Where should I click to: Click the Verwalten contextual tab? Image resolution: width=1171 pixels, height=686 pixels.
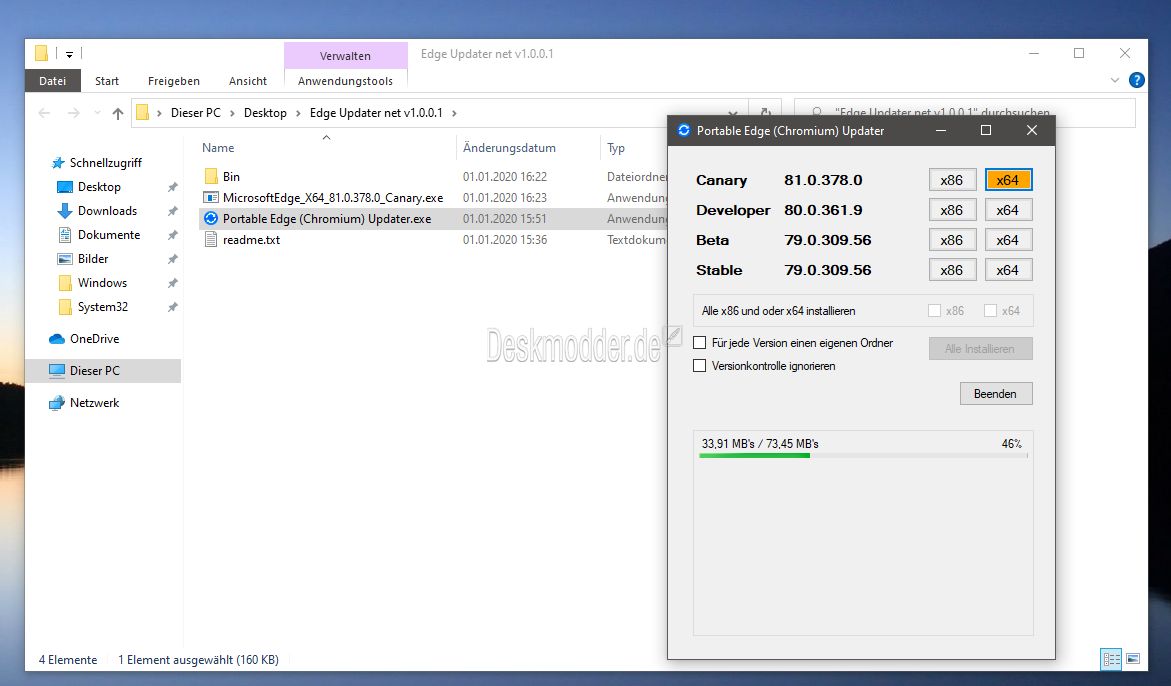(345, 56)
